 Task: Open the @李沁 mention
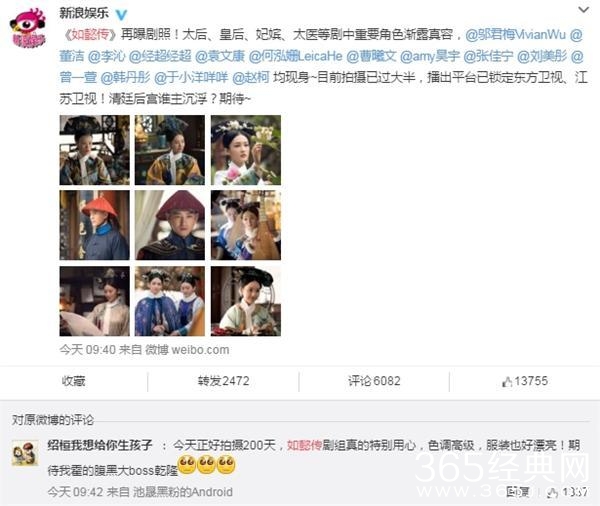click(x=106, y=56)
